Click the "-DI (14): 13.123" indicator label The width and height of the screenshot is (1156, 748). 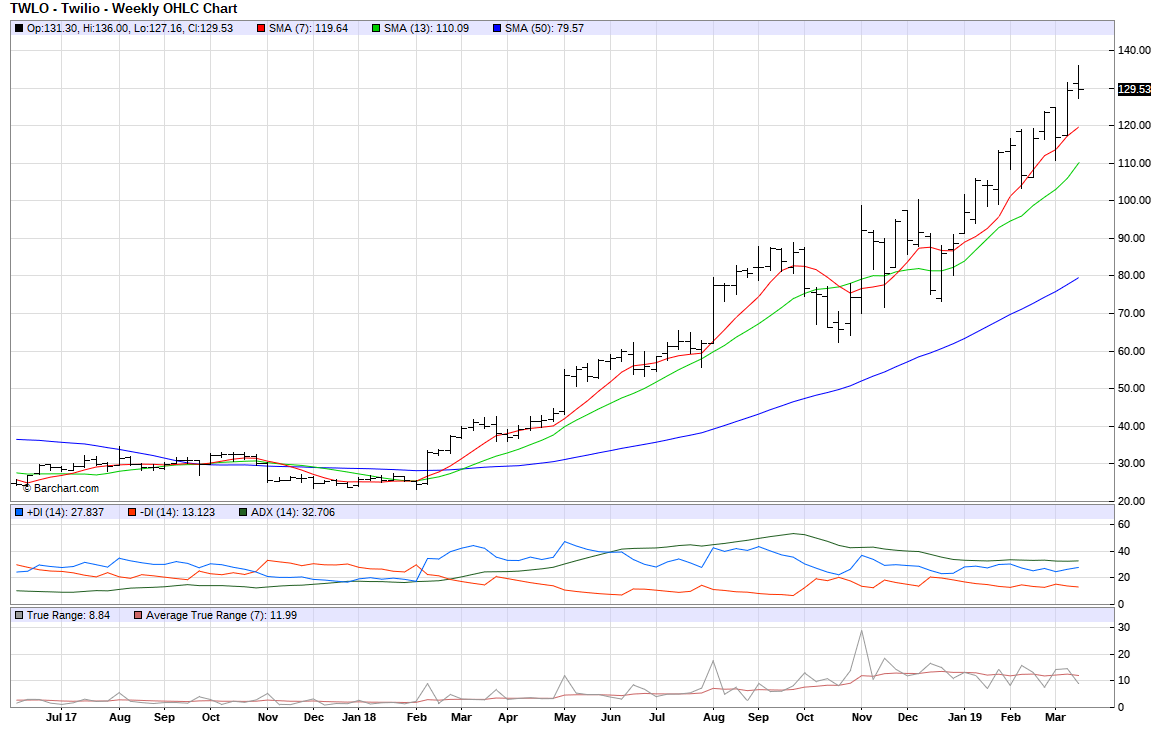click(178, 512)
